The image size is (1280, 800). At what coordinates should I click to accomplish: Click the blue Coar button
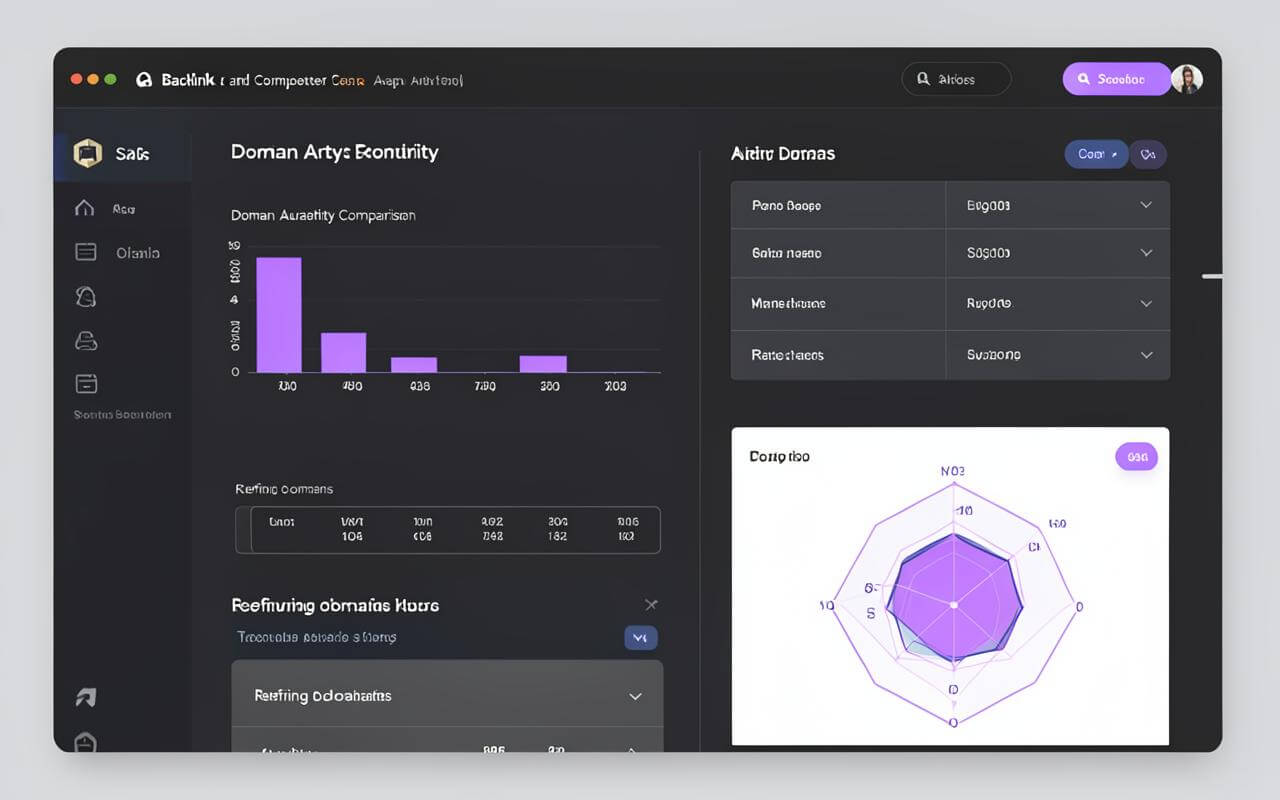tap(1097, 154)
